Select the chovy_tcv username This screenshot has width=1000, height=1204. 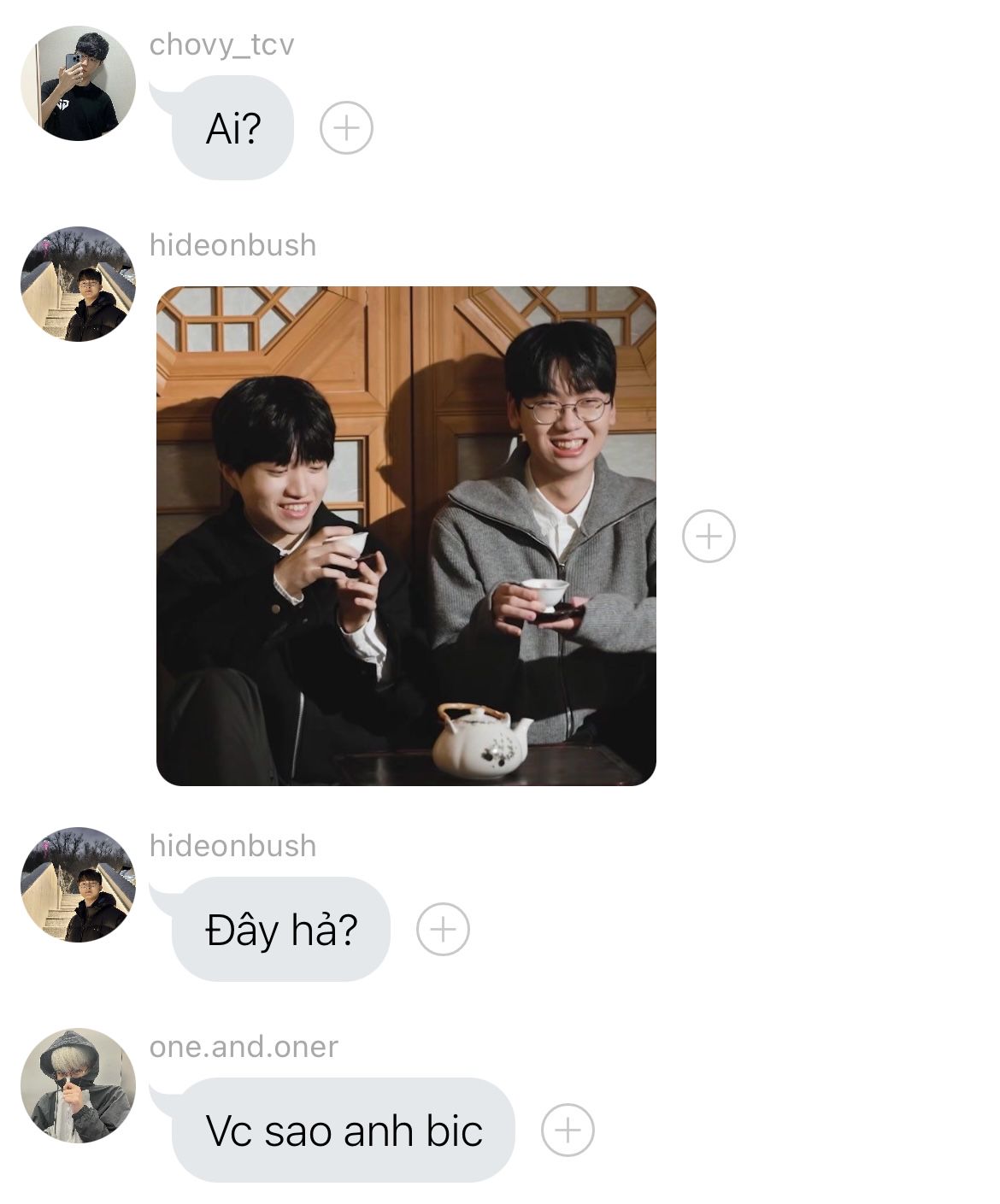[221, 44]
